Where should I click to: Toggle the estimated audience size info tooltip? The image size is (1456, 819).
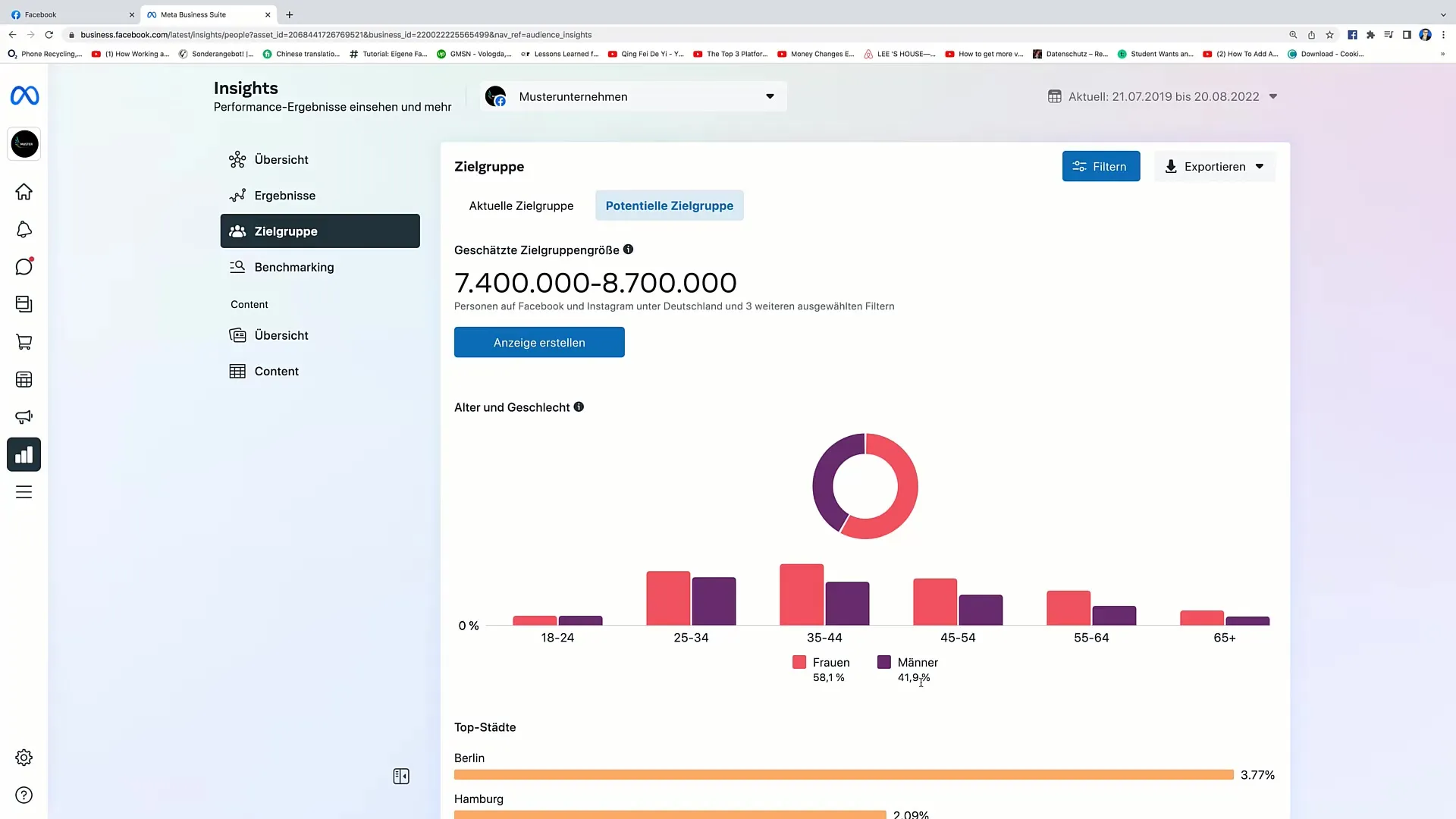628,250
